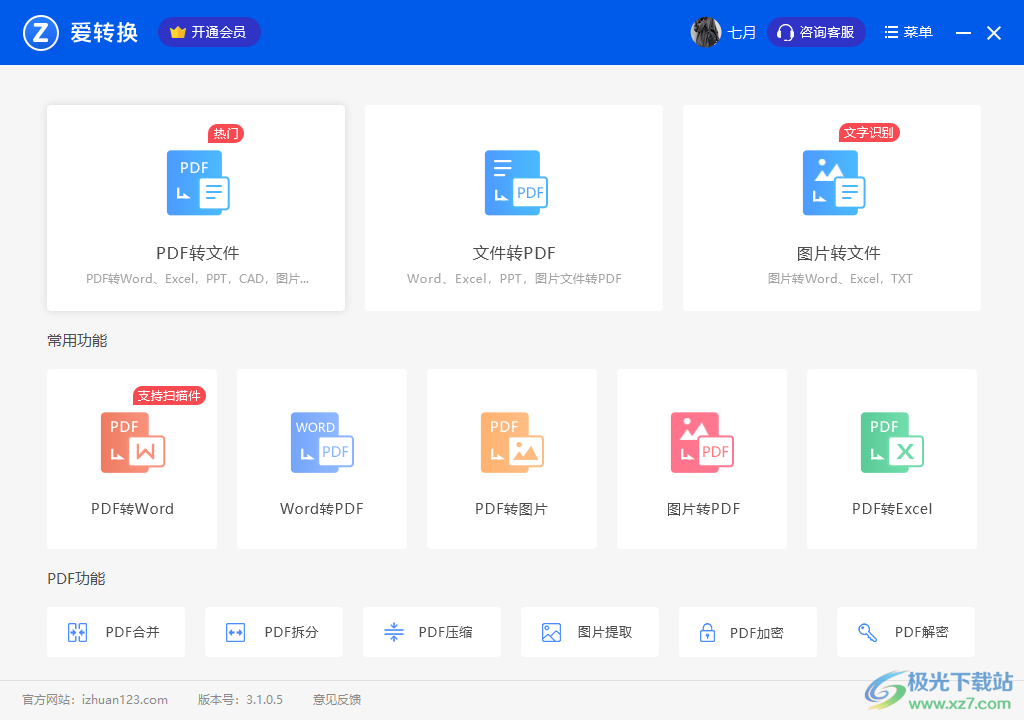Click the PDF合并 merge button
Viewport: 1024px width, 720px height.
click(x=116, y=632)
